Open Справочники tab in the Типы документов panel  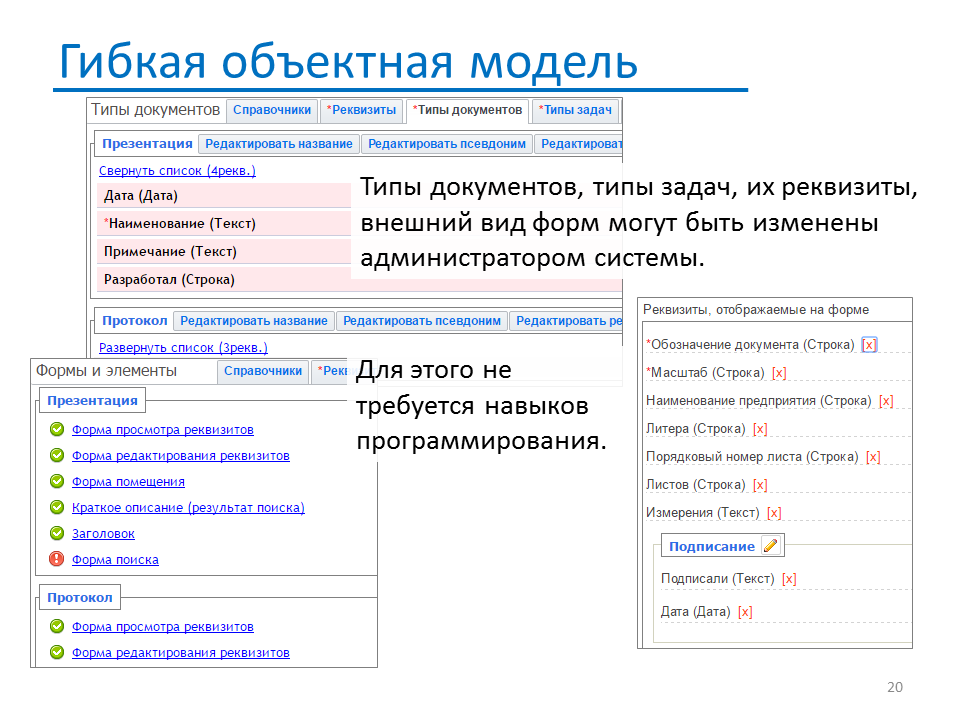click(x=272, y=110)
